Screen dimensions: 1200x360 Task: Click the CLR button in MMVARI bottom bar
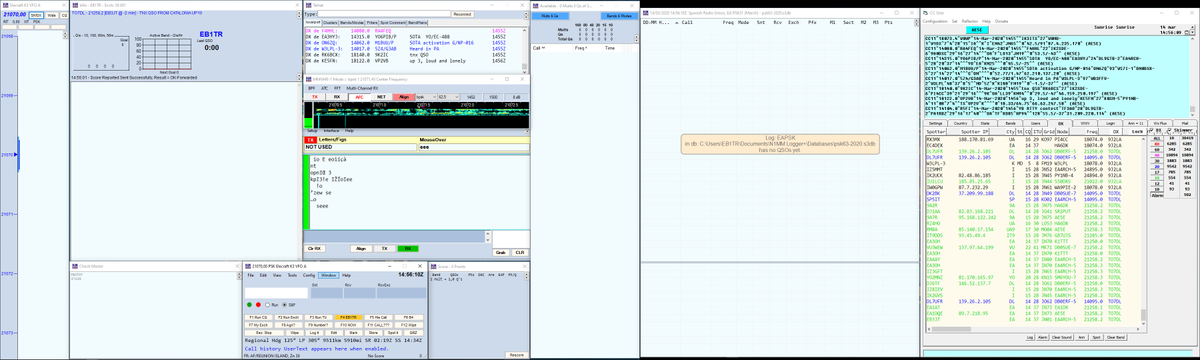(519, 252)
